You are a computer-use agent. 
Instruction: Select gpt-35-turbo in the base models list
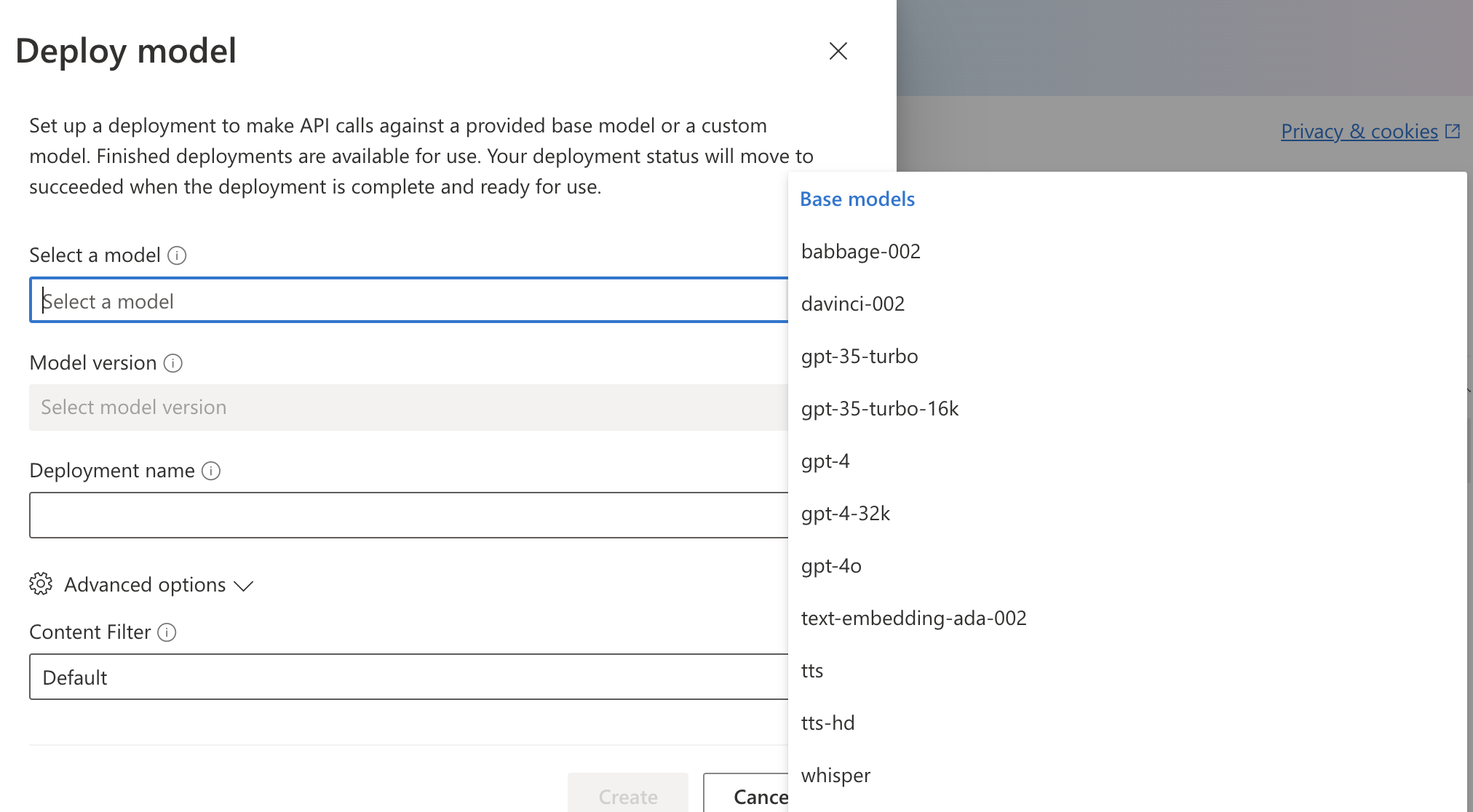[1127, 357]
